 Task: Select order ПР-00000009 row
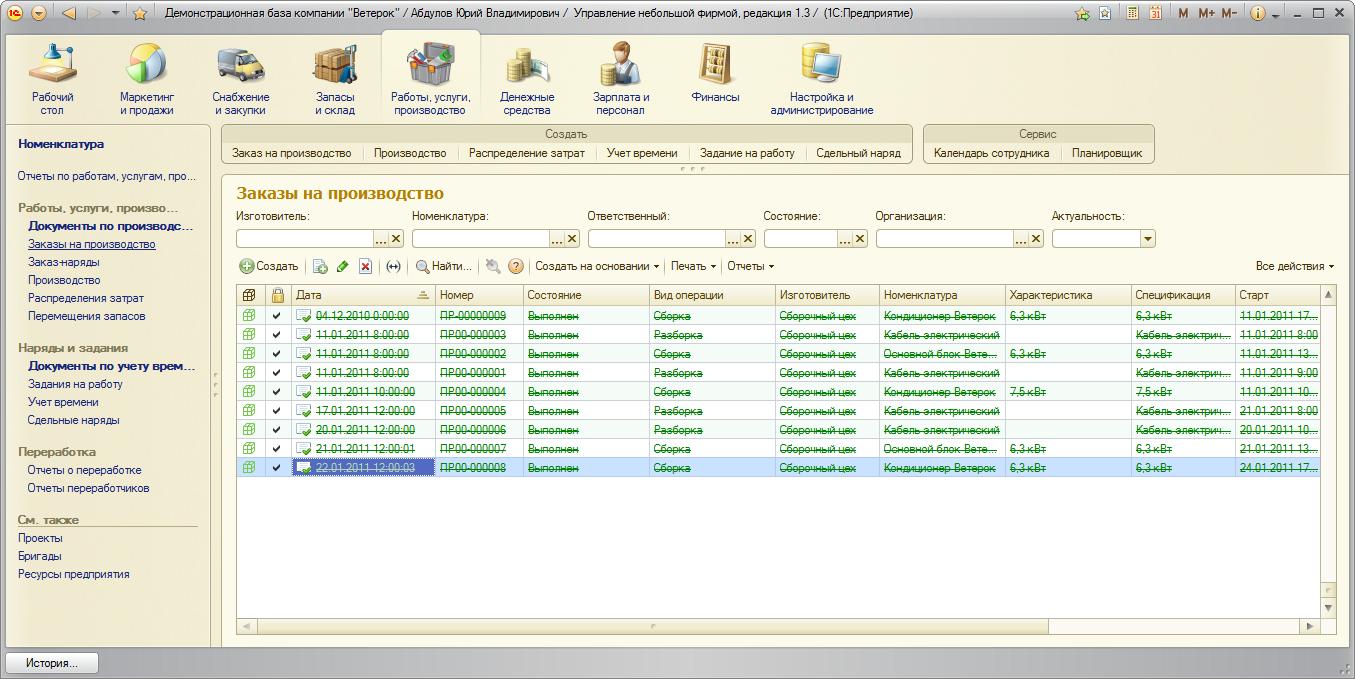[778, 316]
